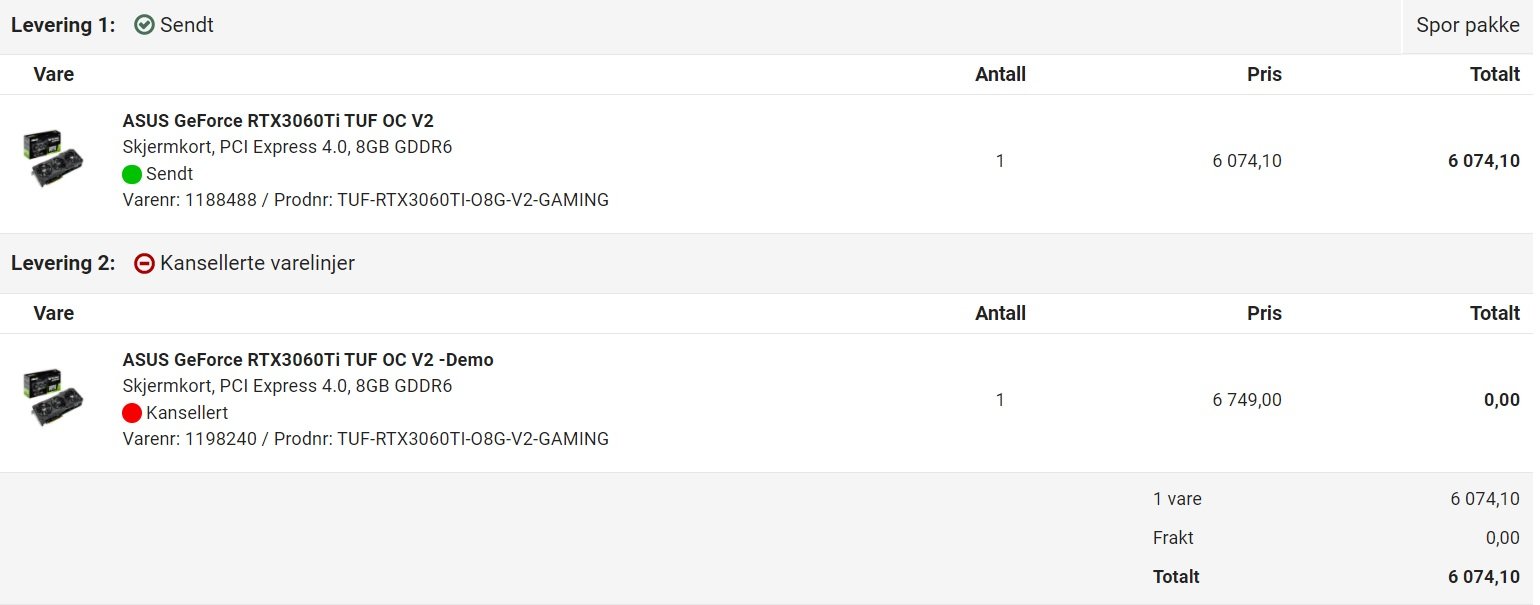Click the Levering 1 header label

[x=63, y=25]
